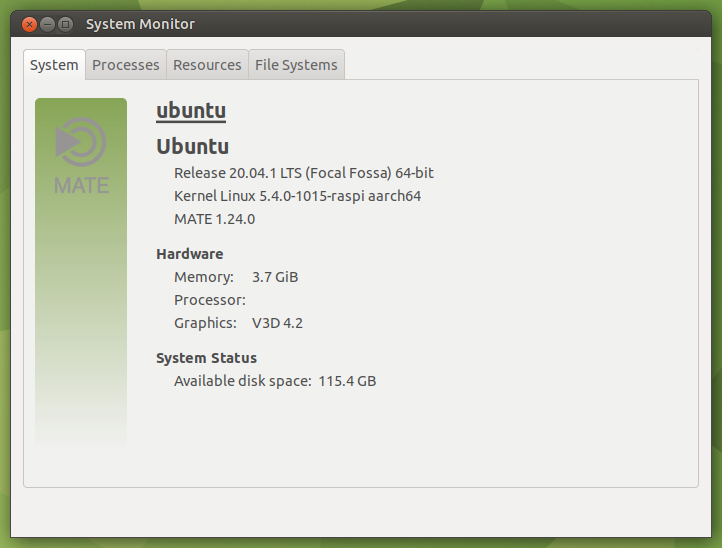This screenshot has width=722, height=548.
Task: Open the Resources tab
Action: click(x=207, y=65)
